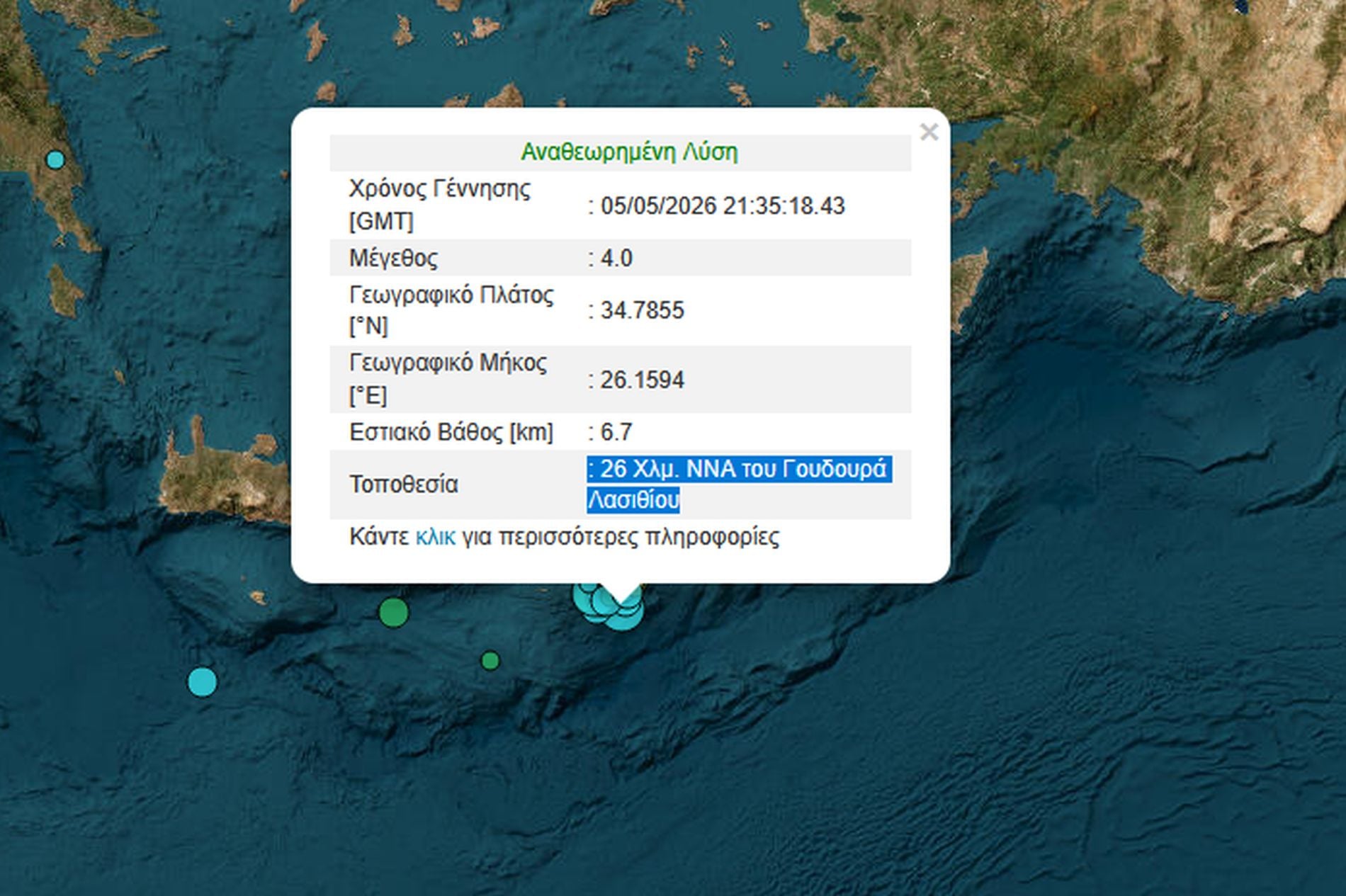Viewport: 1346px width, 896px height.
Task: Click the 'Χρόνος Γέννησης [GMT]' label
Action: point(439,205)
